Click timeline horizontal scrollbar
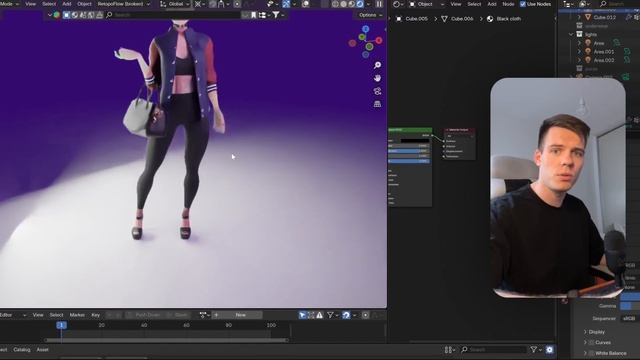Screen dimensions: 640x360 coord(167,340)
